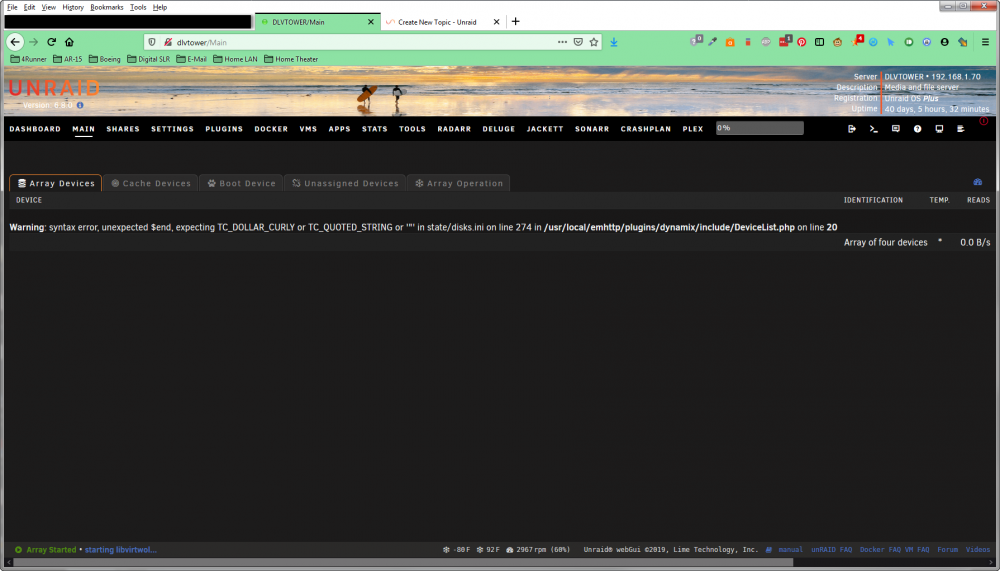Switch to the Cache Devices tab

tap(151, 183)
